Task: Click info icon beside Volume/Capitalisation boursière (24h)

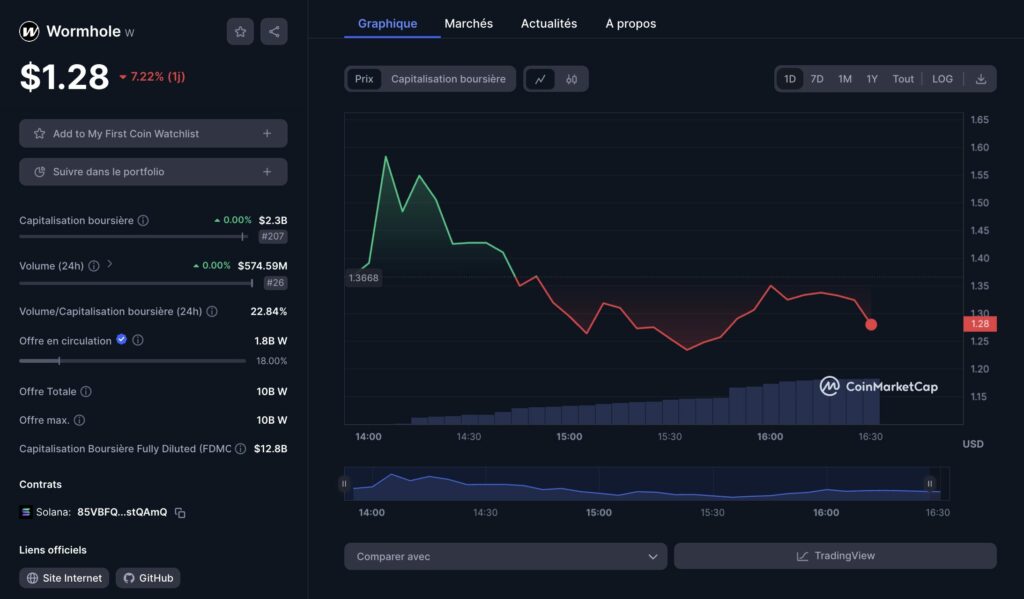Action: pos(212,312)
